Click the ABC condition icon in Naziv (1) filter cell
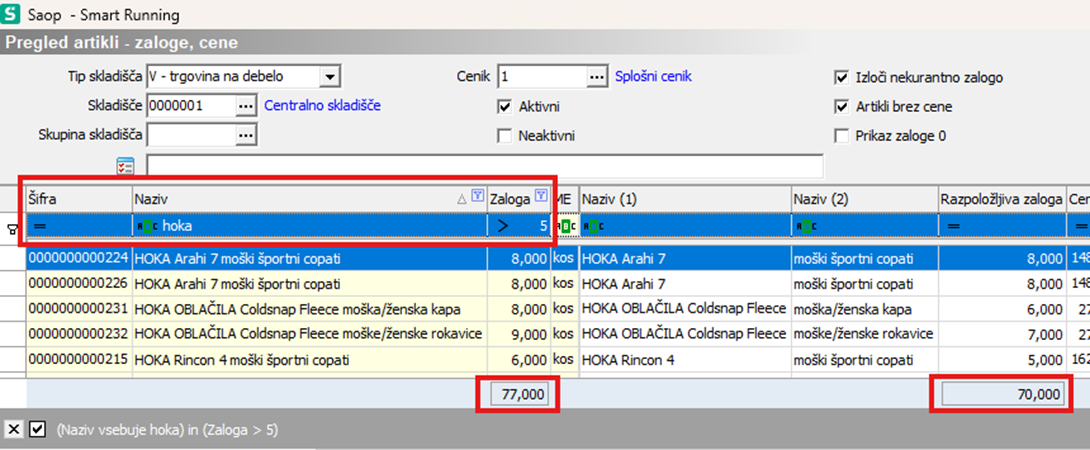The image size is (1090, 450). point(596,226)
